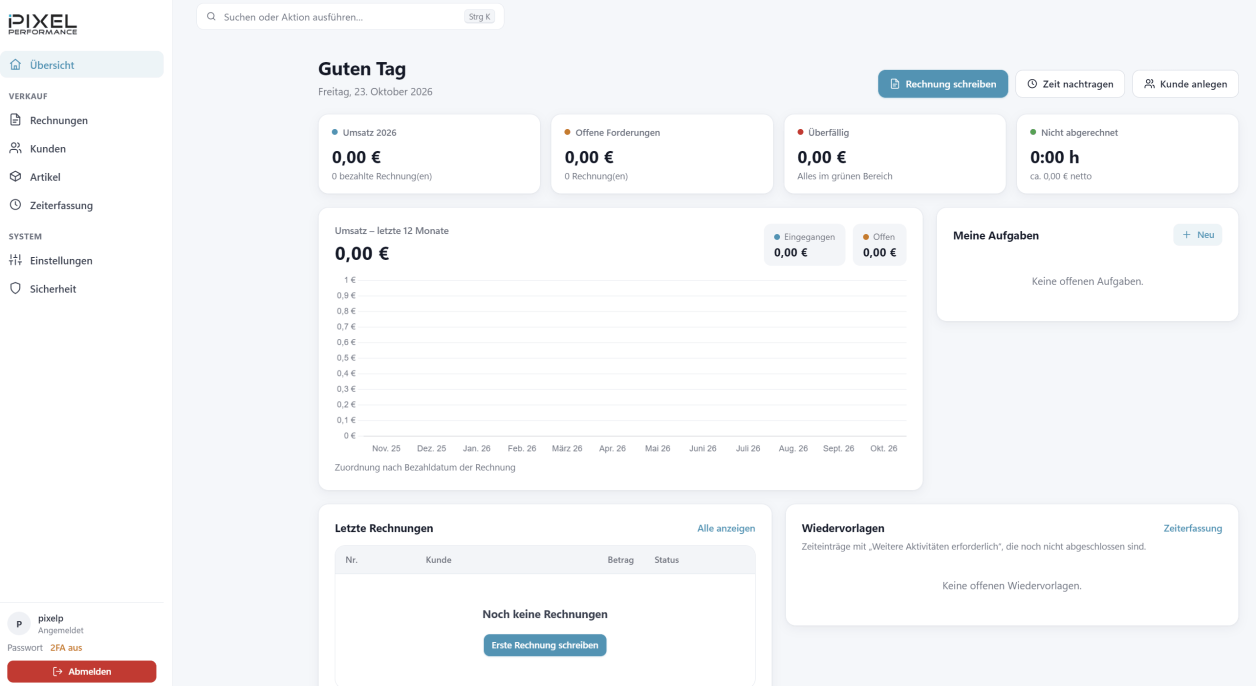Click the 2FA aus link

66,648
